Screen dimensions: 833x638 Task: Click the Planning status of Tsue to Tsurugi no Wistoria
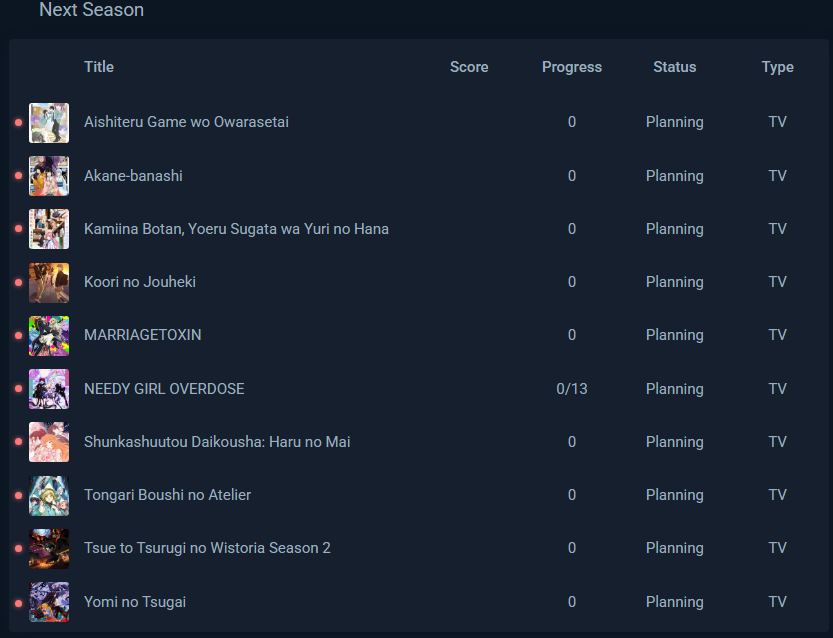click(675, 548)
